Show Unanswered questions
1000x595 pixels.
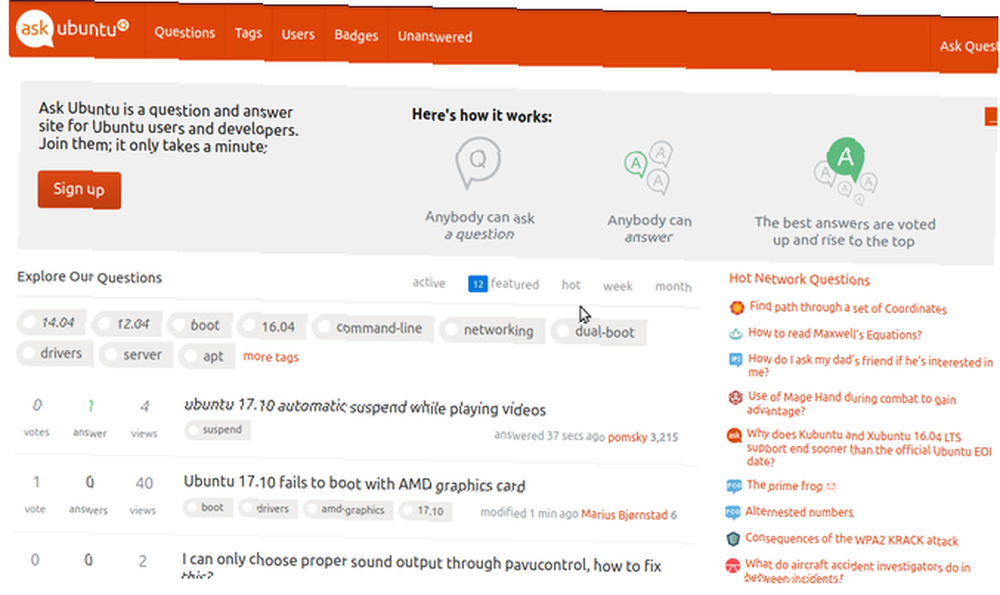click(x=435, y=37)
